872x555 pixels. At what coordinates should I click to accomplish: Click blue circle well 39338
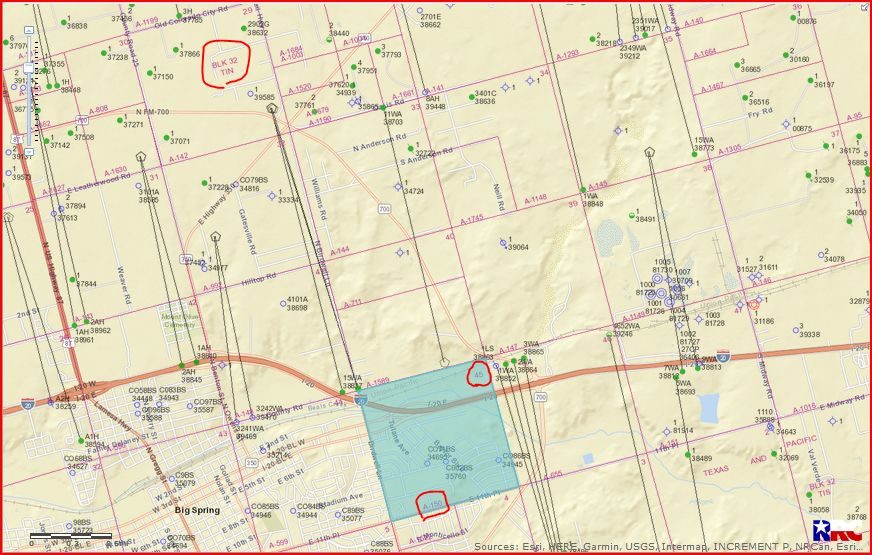(796, 330)
